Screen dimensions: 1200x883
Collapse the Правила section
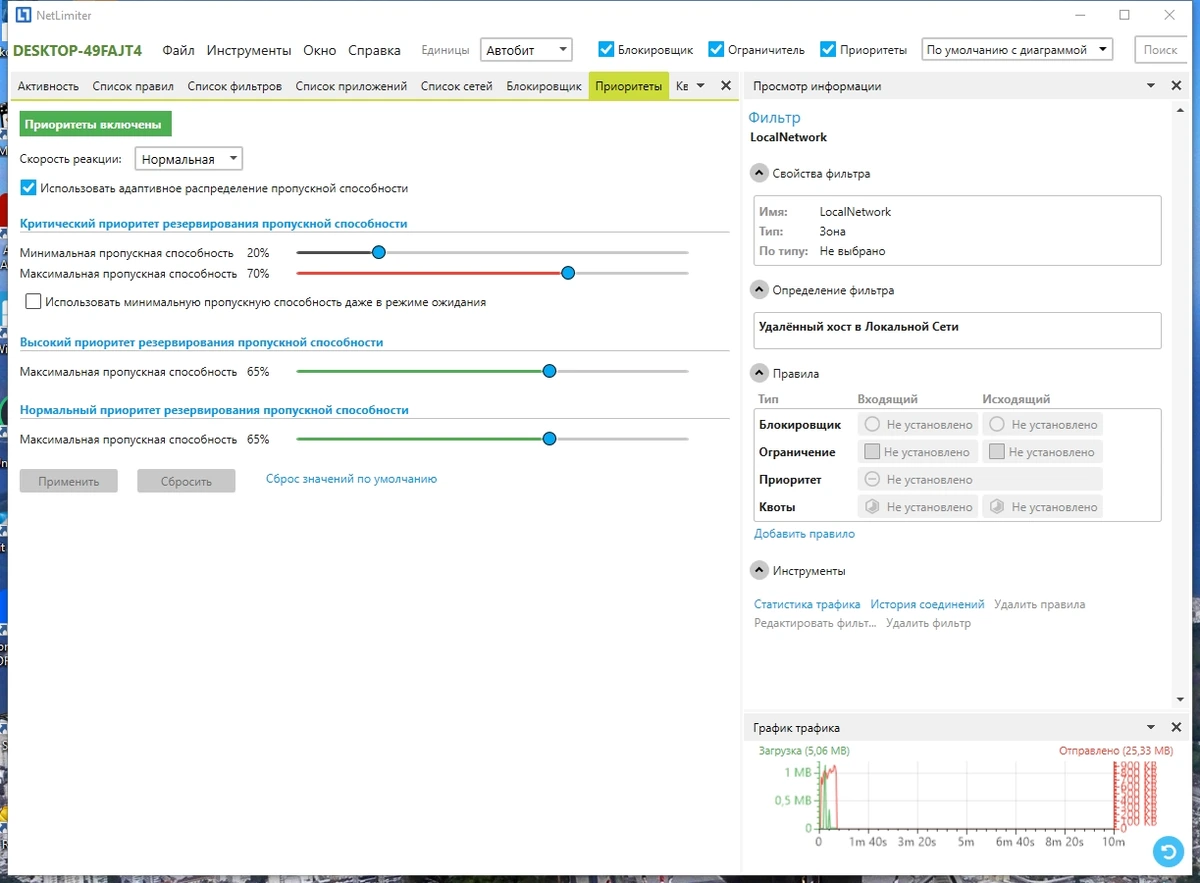(759, 373)
